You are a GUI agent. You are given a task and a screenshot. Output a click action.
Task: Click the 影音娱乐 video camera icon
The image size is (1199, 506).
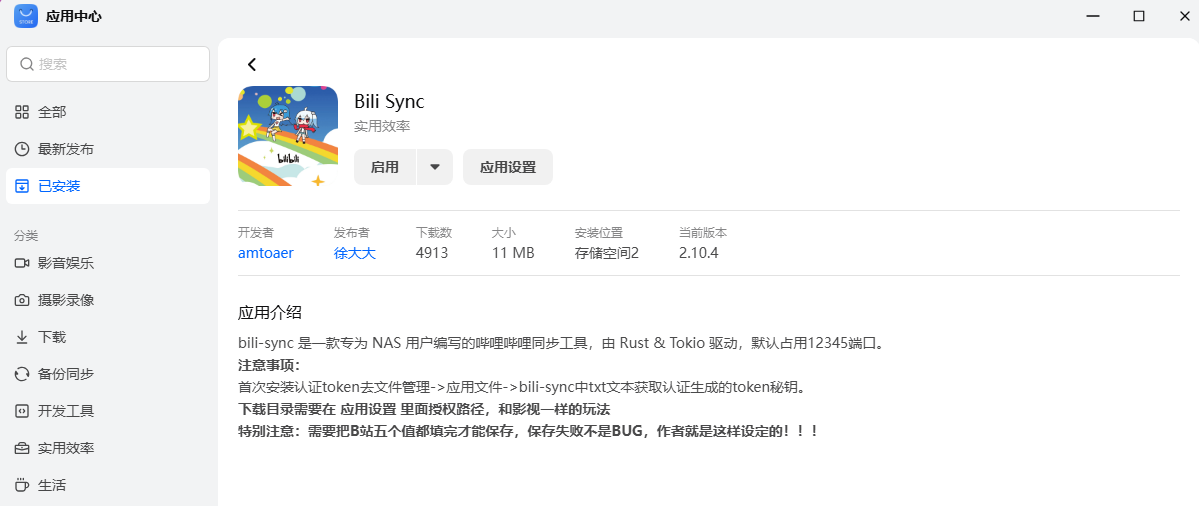pos(22,264)
